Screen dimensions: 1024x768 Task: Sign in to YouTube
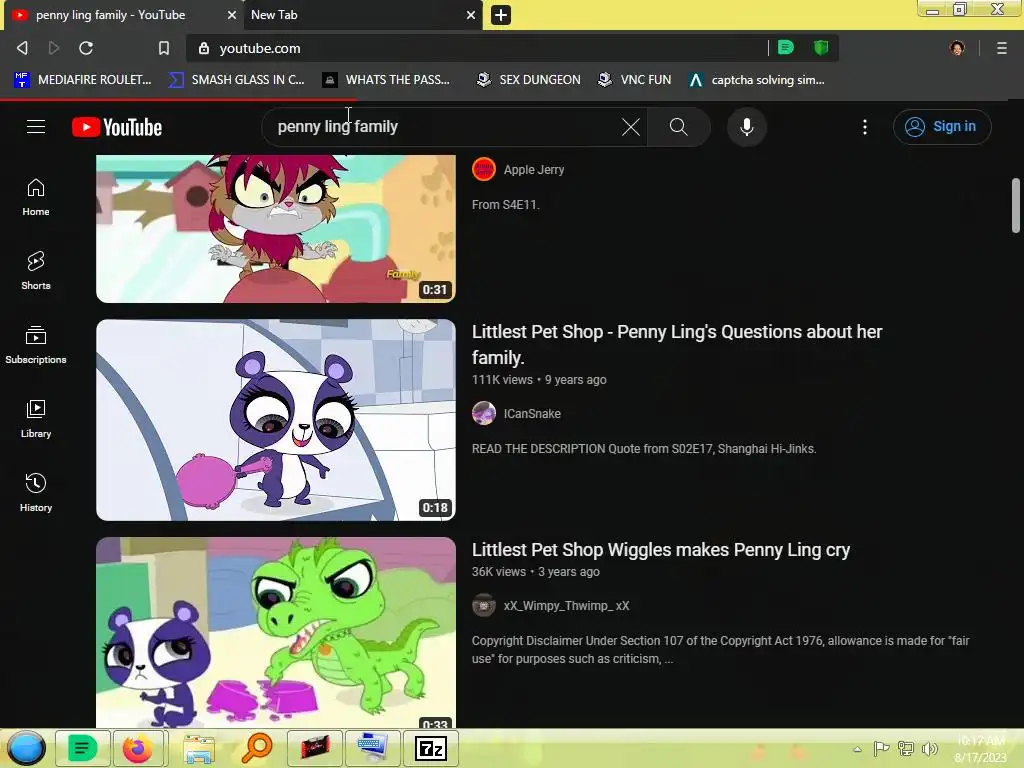pyautogui.click(x=942, y=127)
